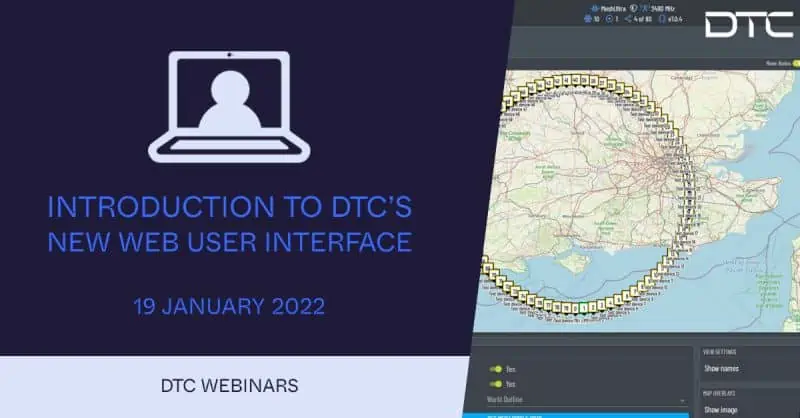Click the frequency antenna icon beside 3480 MHz
Viewport: 800px width, 418px height.
(645, 9)
